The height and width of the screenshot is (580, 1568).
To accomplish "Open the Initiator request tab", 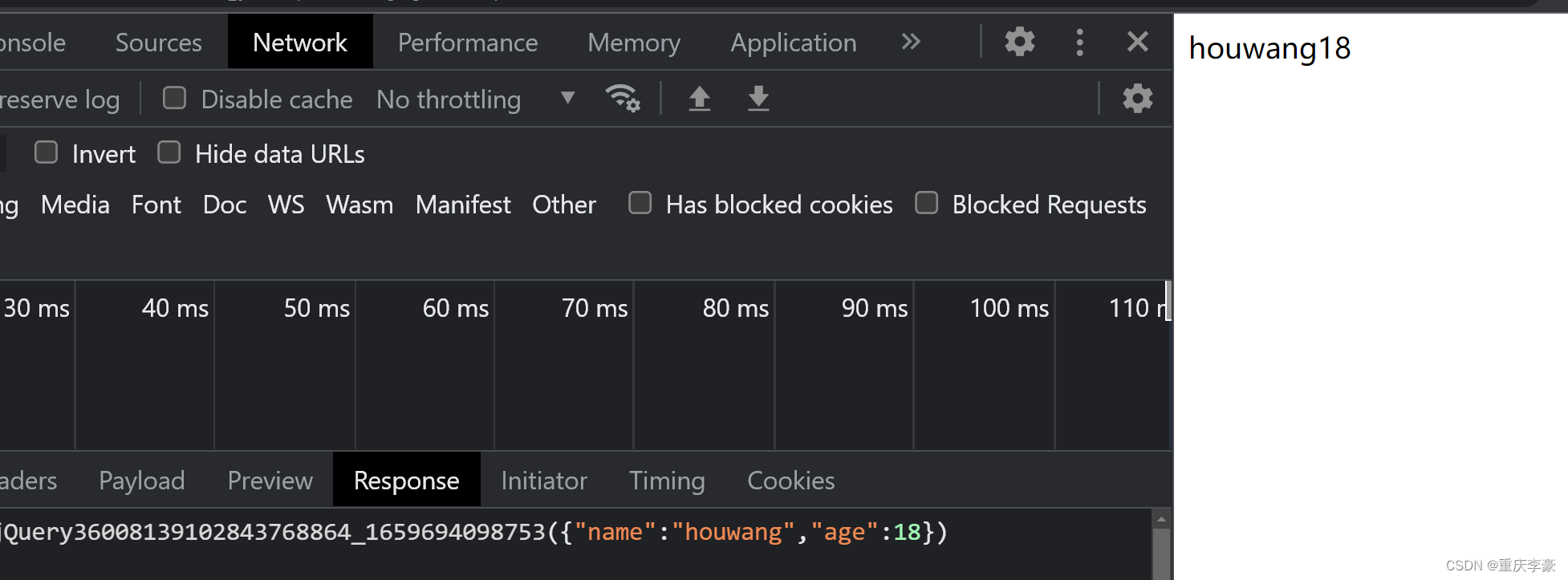I will 544,481.
